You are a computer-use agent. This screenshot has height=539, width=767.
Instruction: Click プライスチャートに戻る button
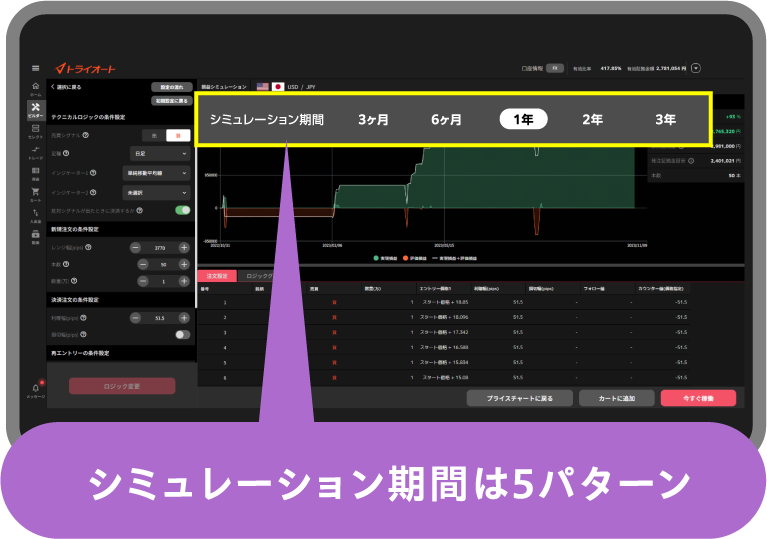[x=519, y=398]
